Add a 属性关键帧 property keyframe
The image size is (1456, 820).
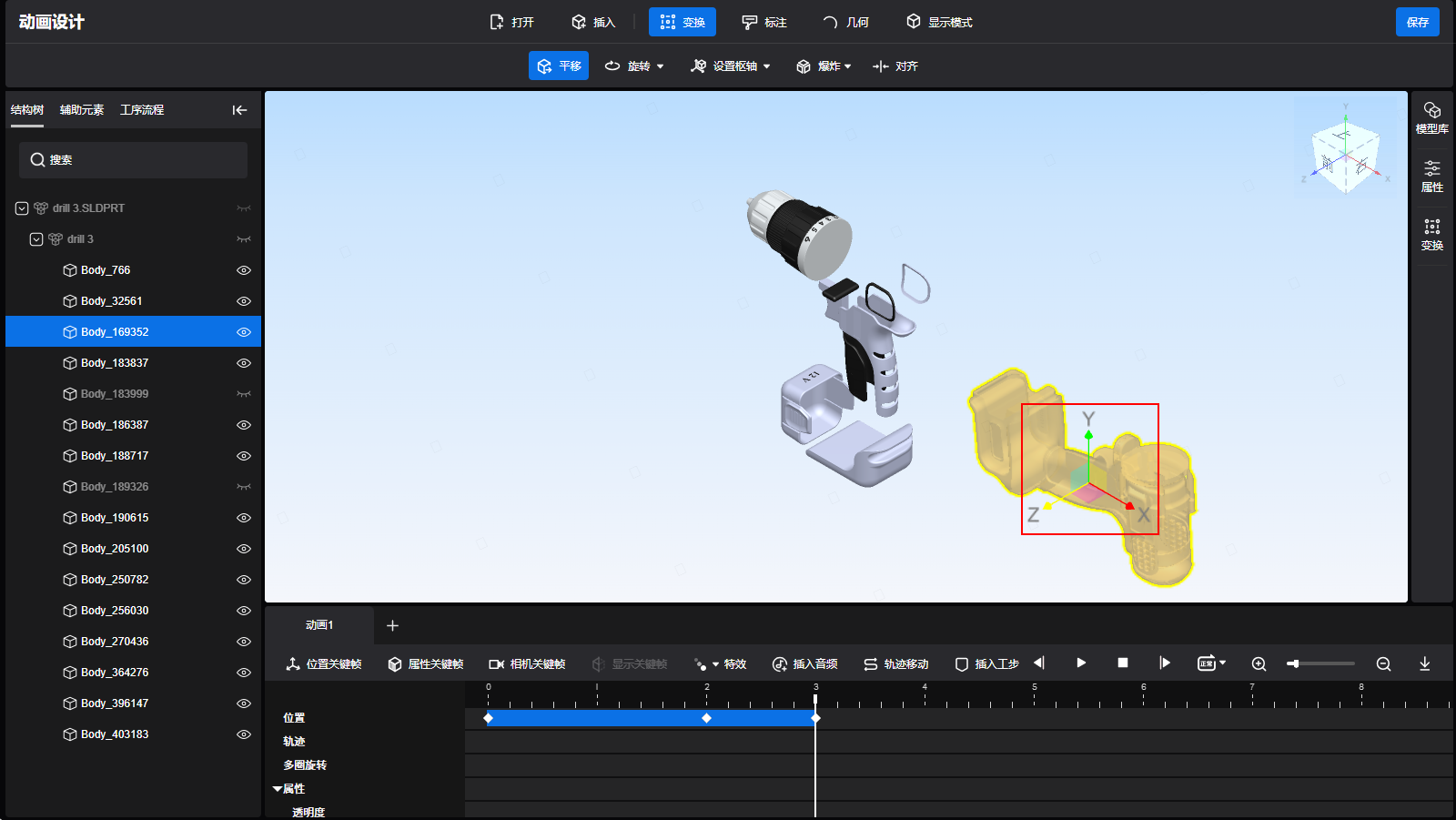[426, 663]
